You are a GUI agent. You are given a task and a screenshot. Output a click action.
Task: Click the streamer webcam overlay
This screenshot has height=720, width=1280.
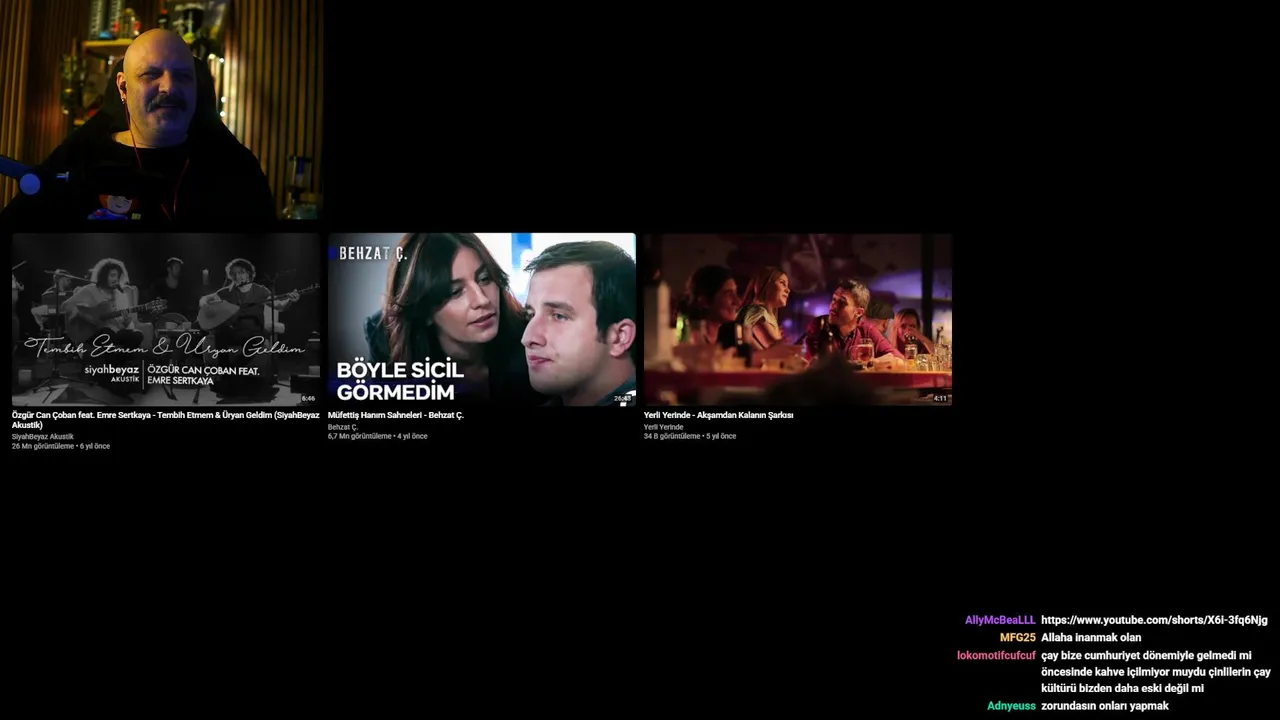click(161, 109)
